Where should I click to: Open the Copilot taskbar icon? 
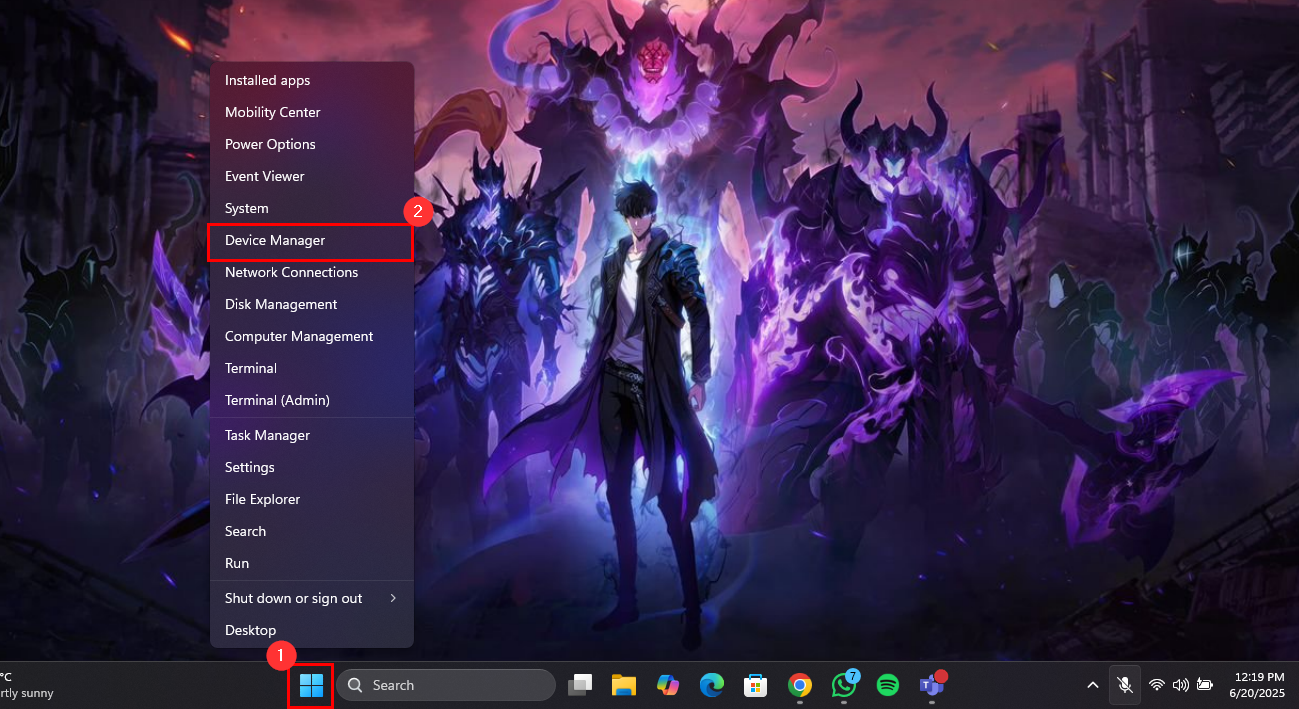(x=668, y=685)
